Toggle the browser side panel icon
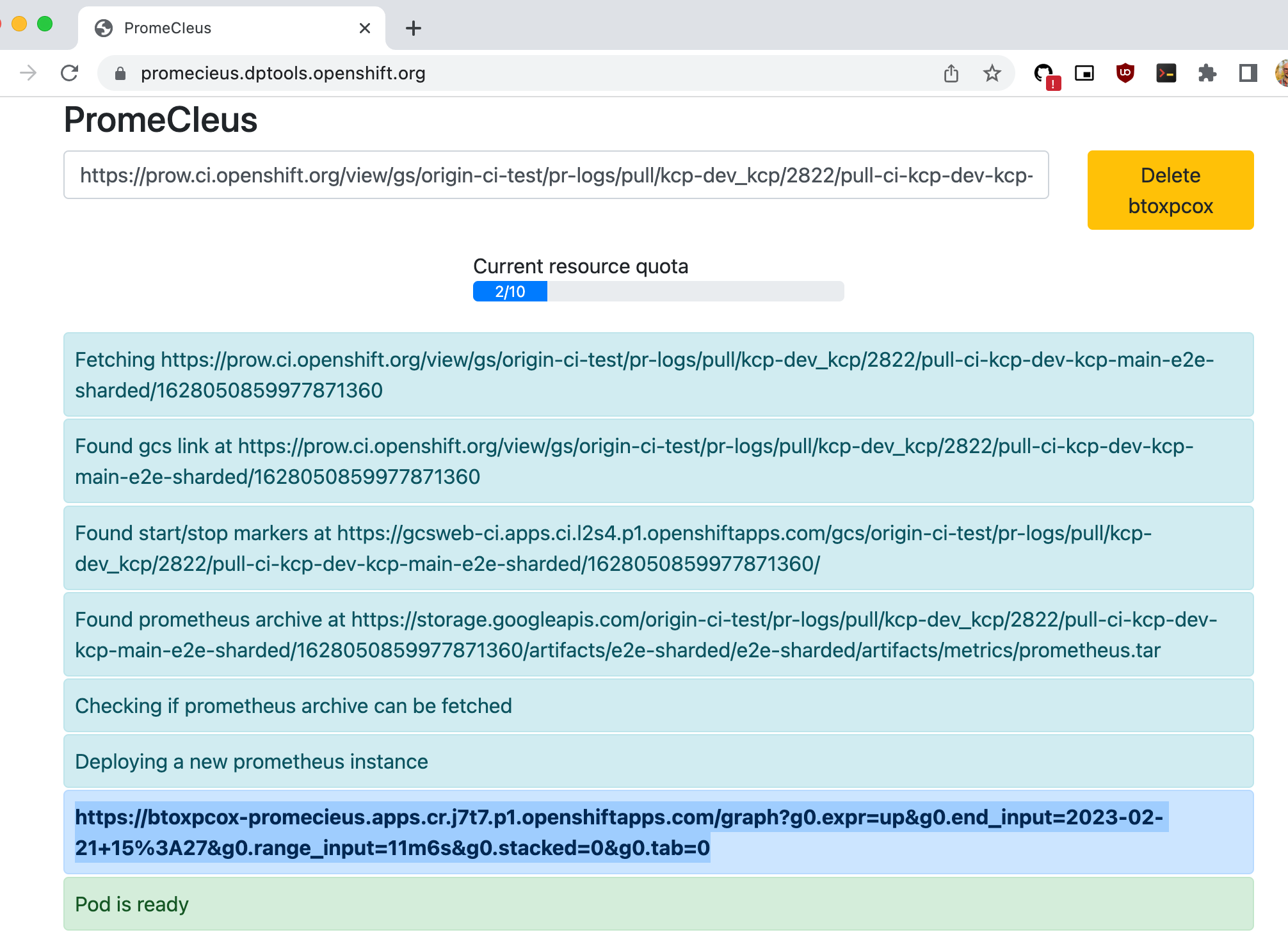 point(1248,74)
